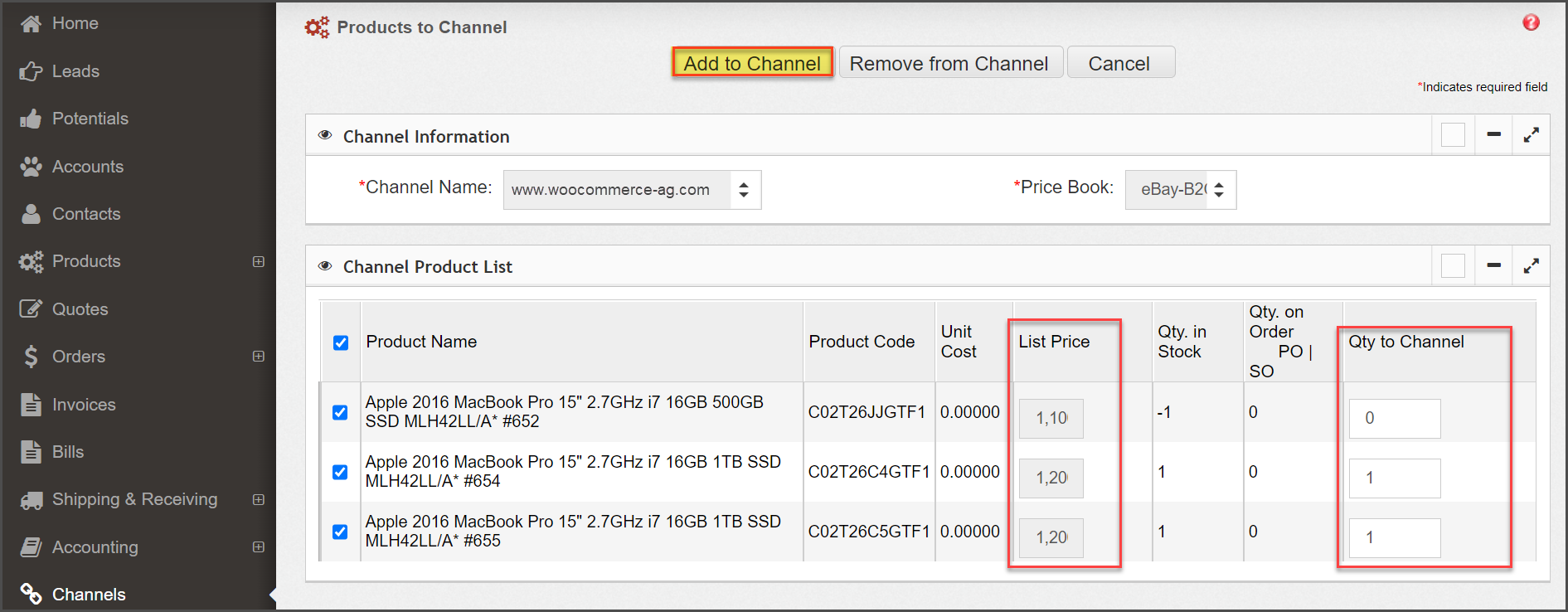Viewport: 1568px width, 612px height.
Task: Open Bills from sidebar
Action: (x=68, y=452)
